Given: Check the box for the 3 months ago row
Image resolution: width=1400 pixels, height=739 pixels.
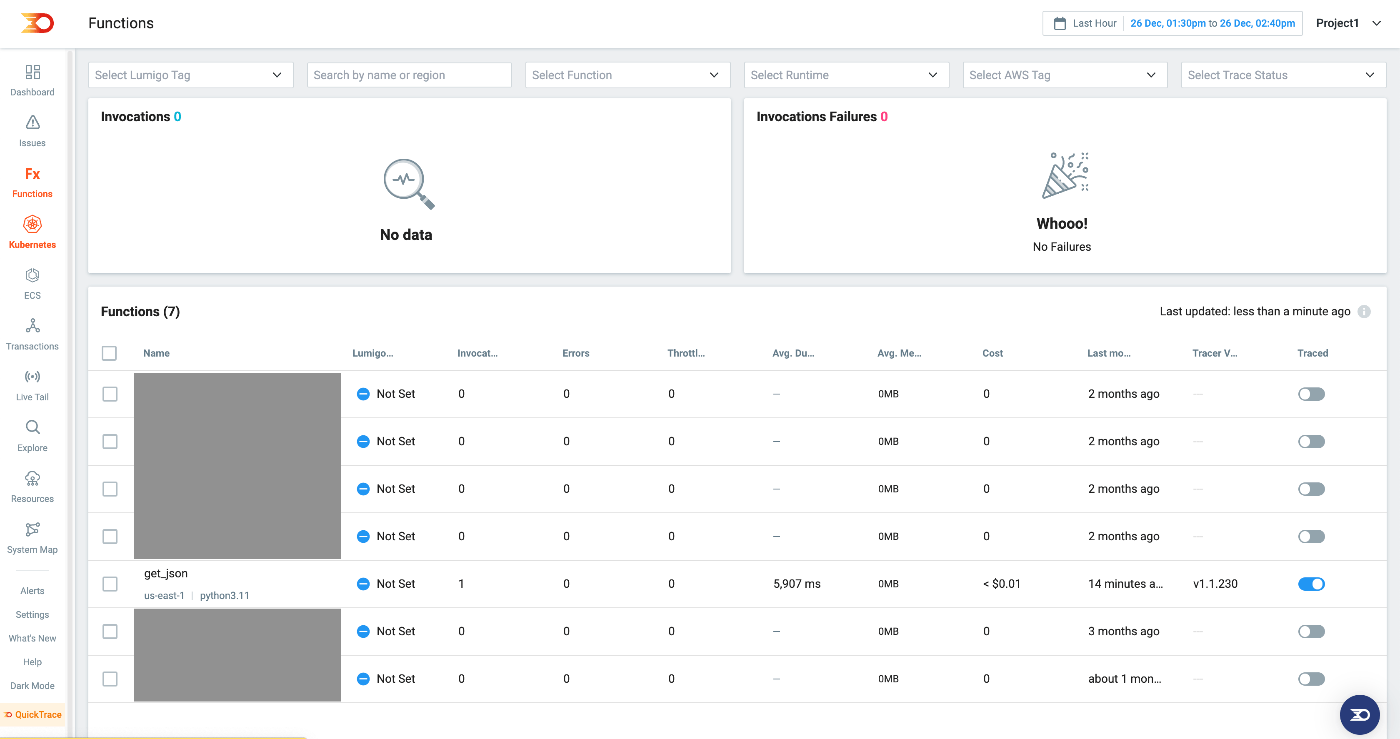Looking at the screenshot, I should (x=110, y=631).
